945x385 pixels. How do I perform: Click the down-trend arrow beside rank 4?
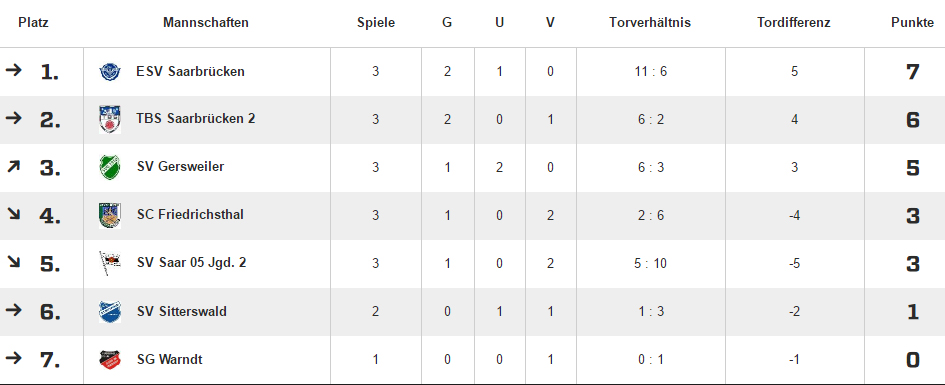(13, 213)
